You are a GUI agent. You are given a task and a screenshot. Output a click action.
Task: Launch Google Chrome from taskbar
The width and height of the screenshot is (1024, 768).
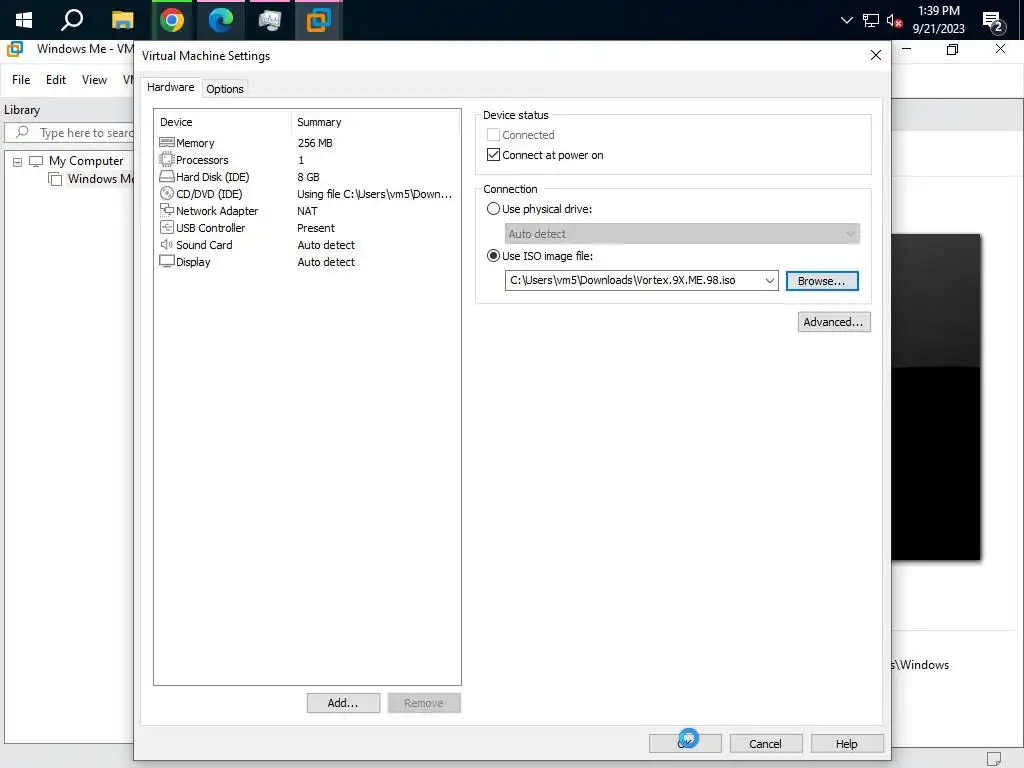[172, 20]
